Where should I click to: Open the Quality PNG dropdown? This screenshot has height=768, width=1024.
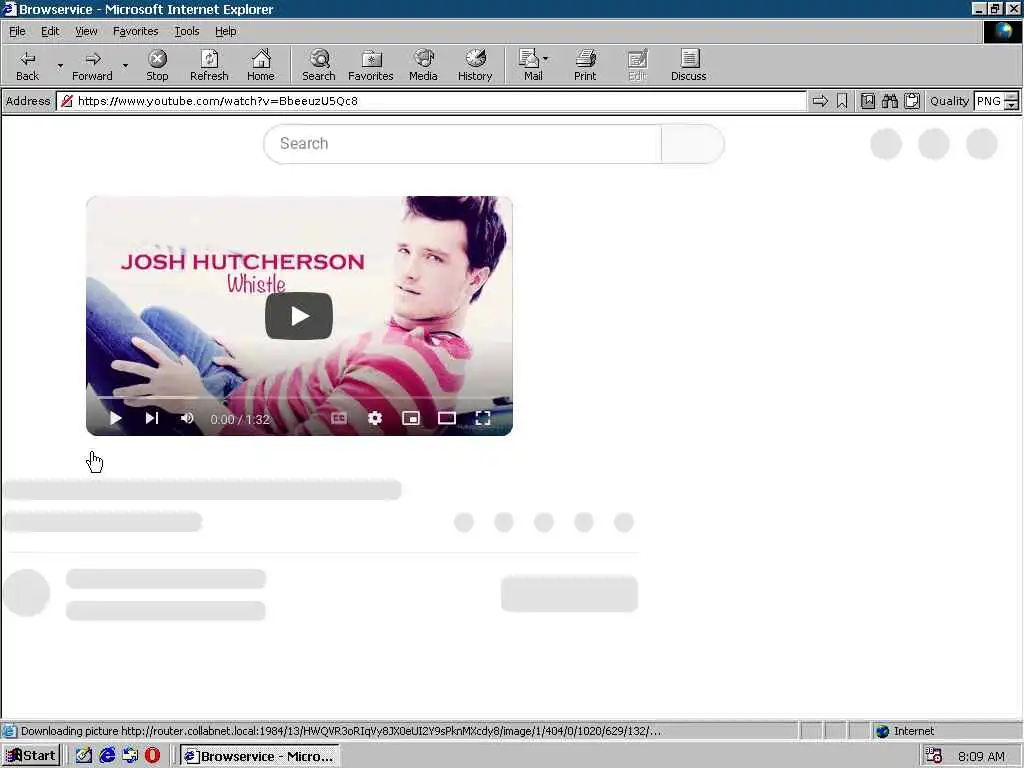(1012, 101)
